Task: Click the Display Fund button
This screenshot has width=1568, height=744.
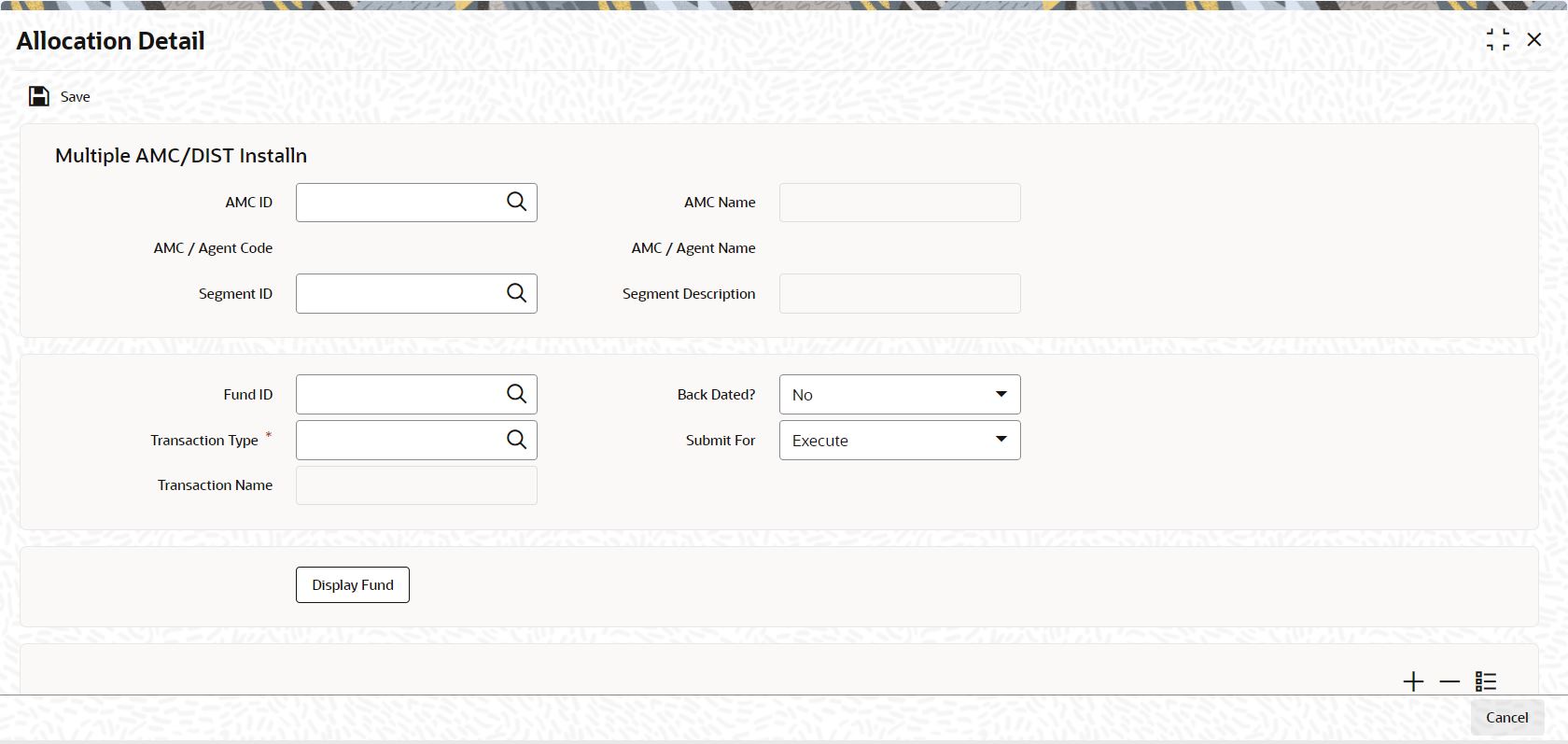Action: 353,584
